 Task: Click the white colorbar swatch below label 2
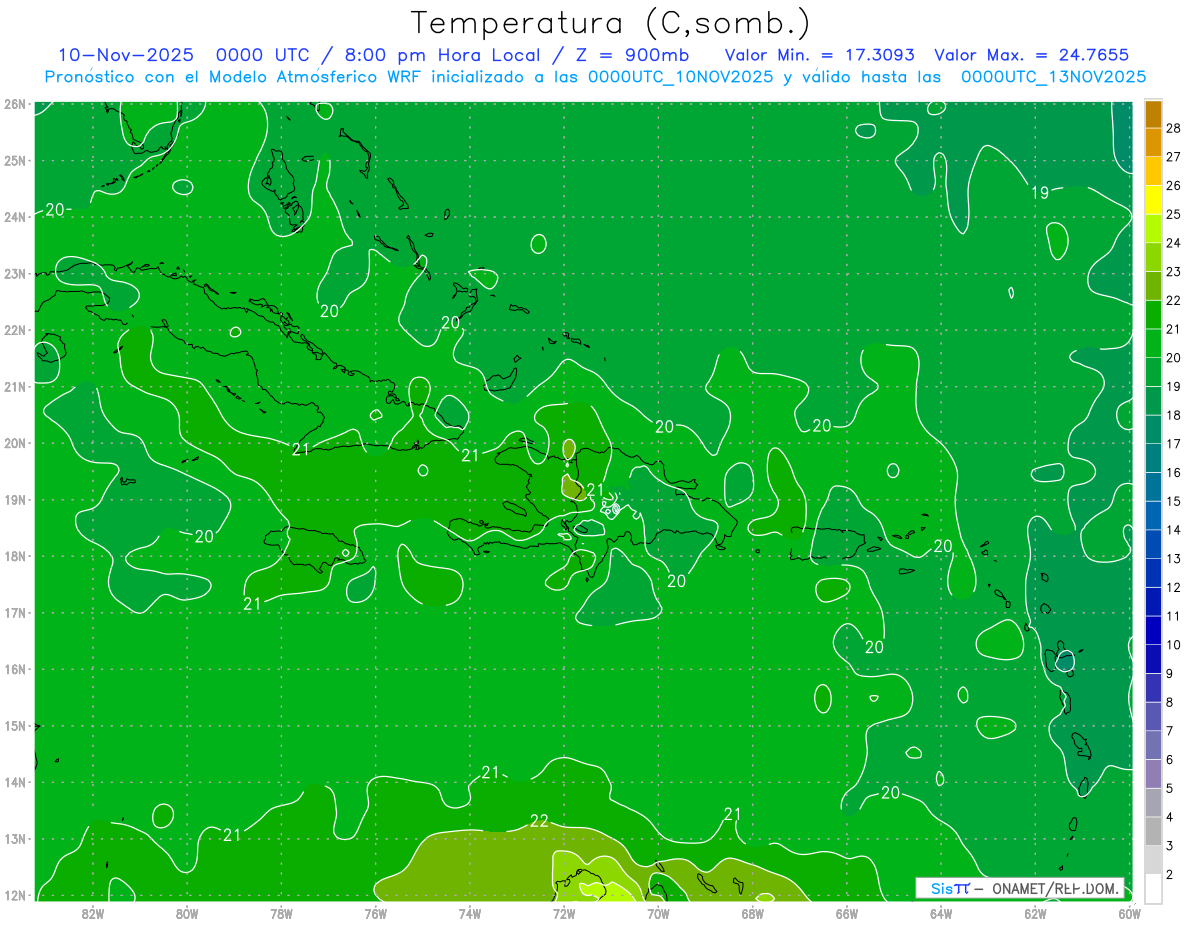point(1154,889)
